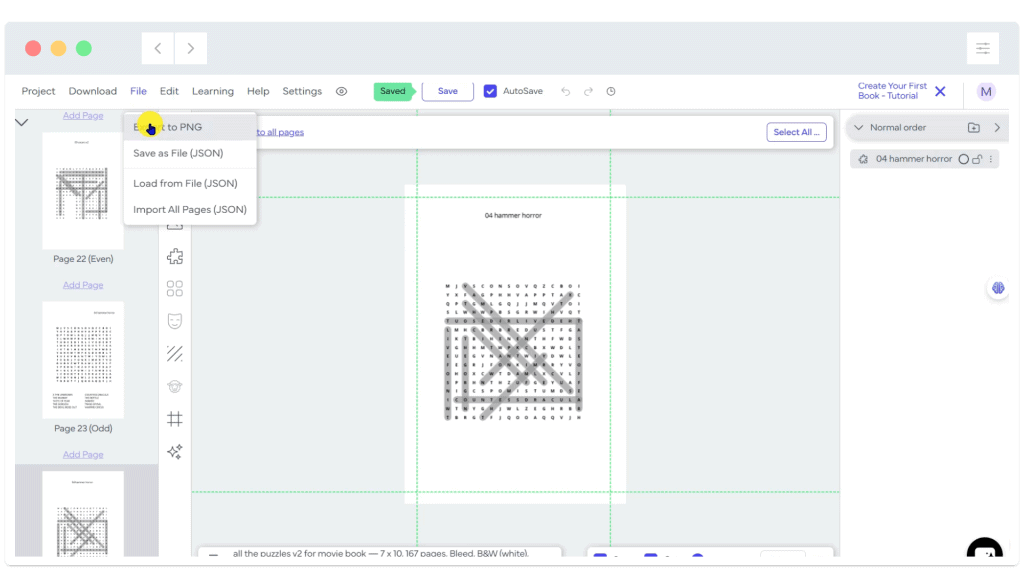1024x587 pixels.
Task: Open more options for 04 hammer horror layer
Action: 991,159
